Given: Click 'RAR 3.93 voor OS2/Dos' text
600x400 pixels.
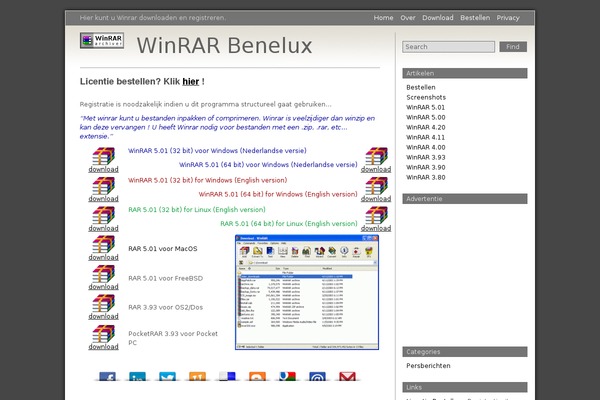Looking at the screenshot, I should [165, 307].
